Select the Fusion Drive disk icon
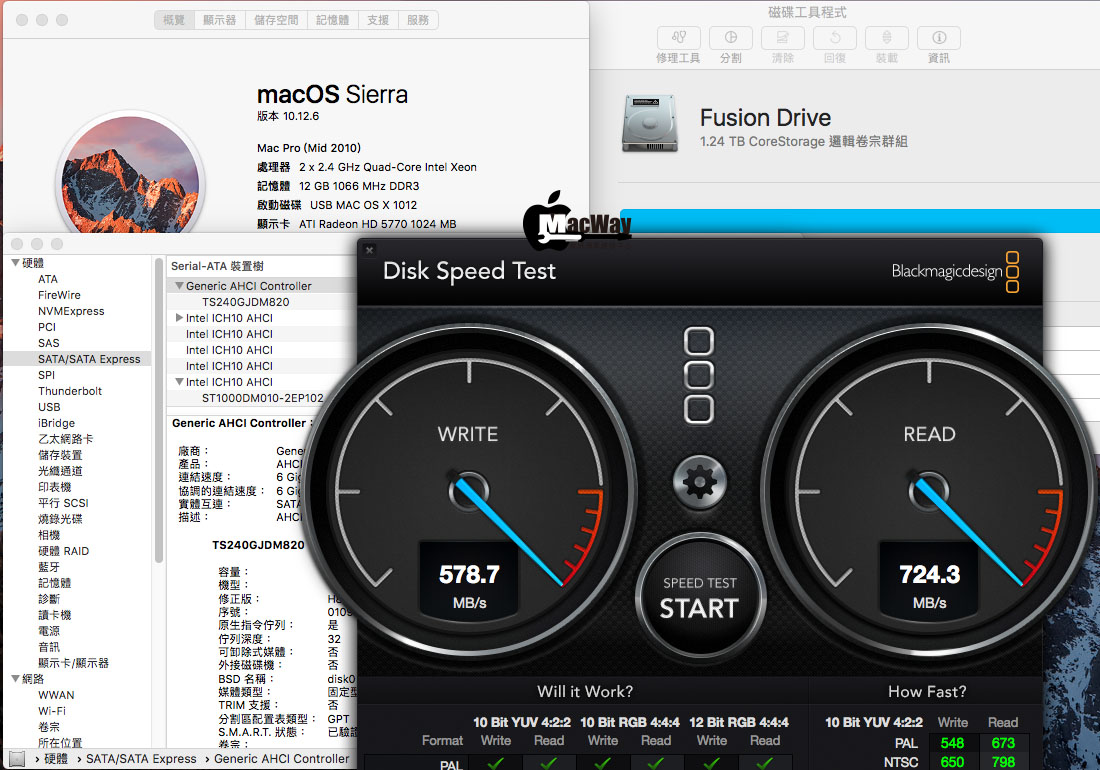Image resolution: width=1100 pixels, height=770 pixels. click(650, 123)
